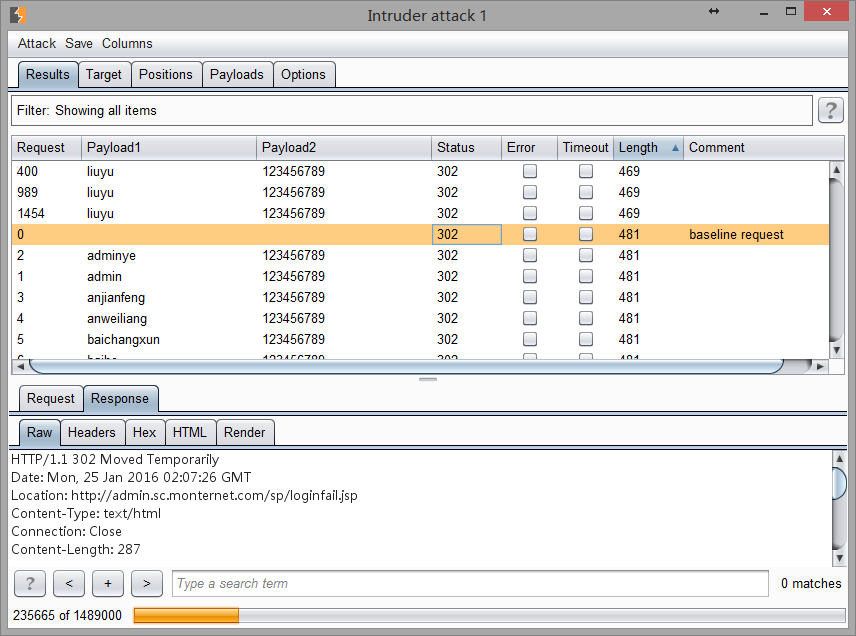Switch to the Payloads tab
Viewport: 856px width, 636px height.
[x=237, y=75]
